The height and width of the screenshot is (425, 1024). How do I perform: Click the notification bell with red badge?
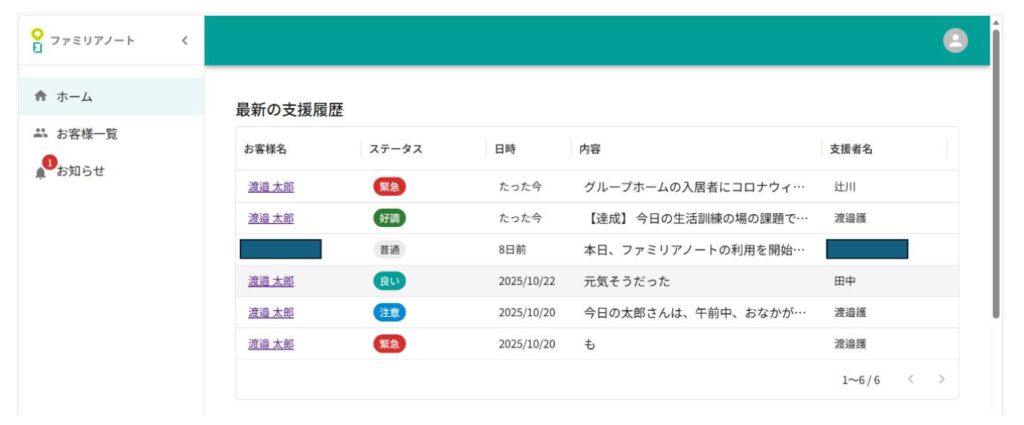coord(41,171)
